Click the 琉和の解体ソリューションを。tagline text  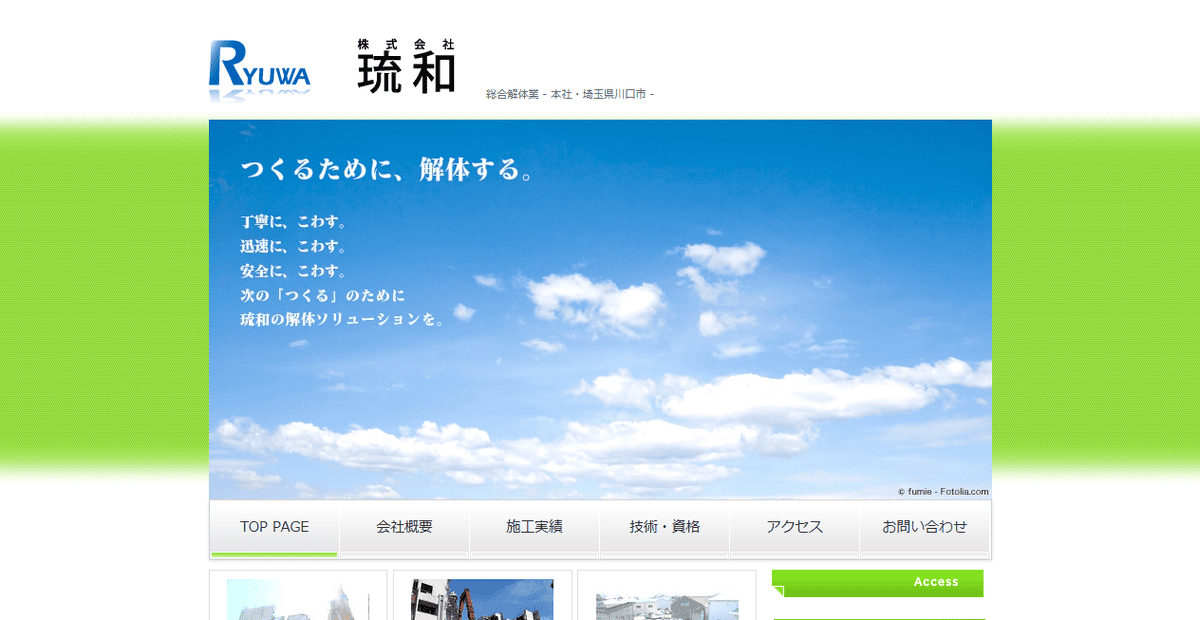click(341, 320)
